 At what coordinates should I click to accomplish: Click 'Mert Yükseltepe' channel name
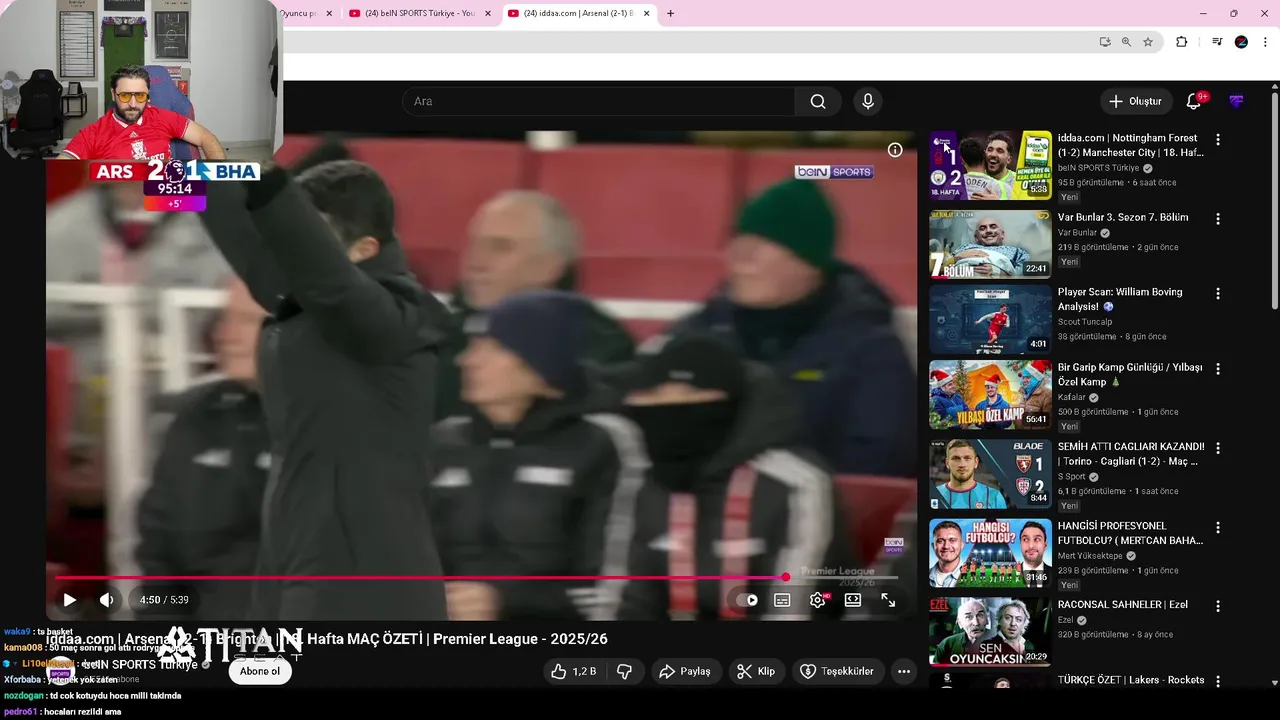[x=1090, y=556]
